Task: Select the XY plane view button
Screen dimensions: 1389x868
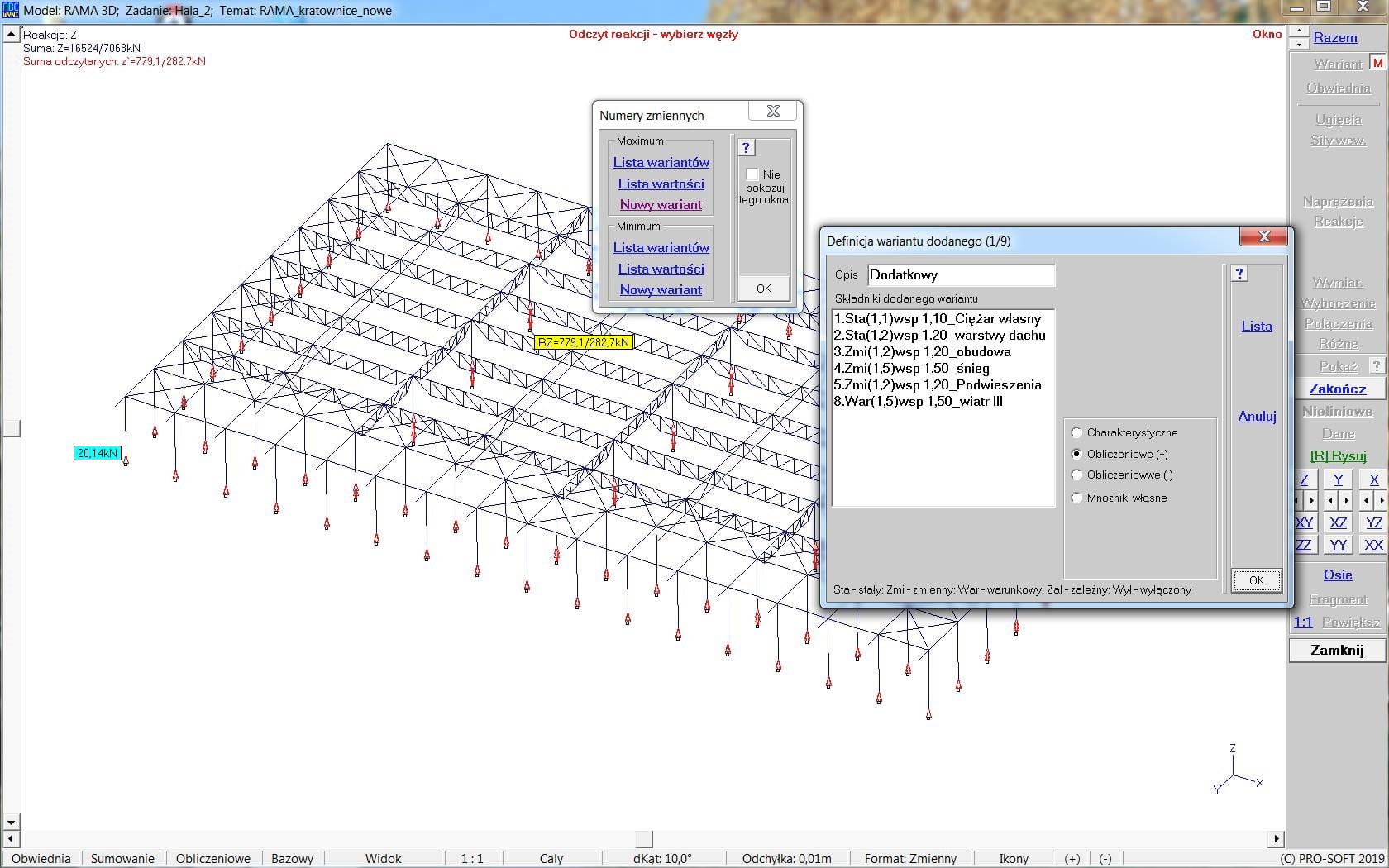Action: pos(1304,522)
